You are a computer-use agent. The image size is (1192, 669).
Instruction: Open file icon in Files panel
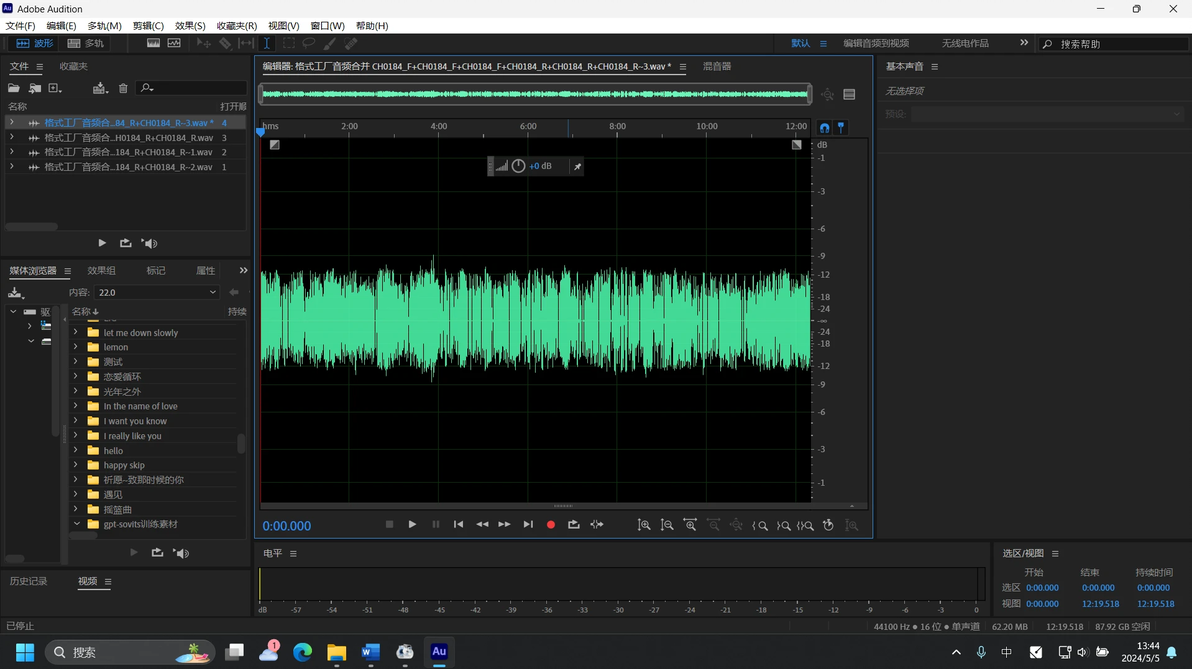pyautogui.click(x=14, y=88)
